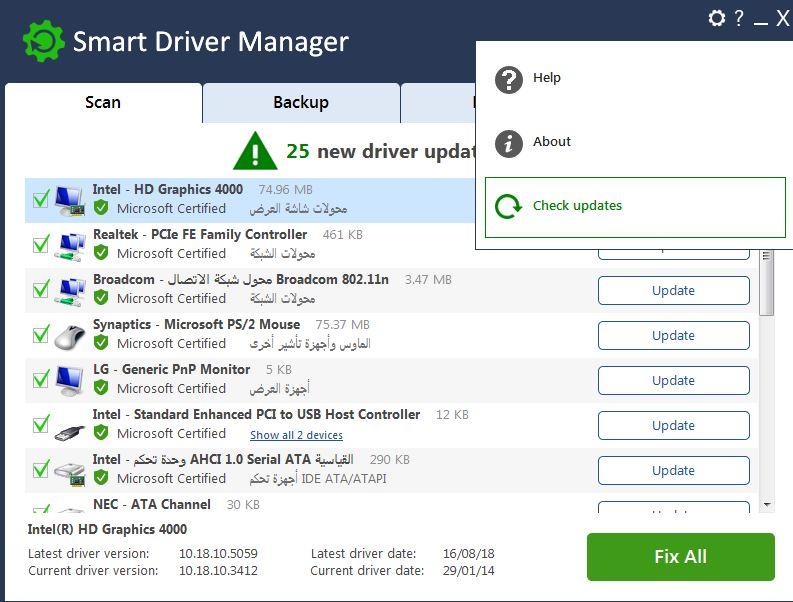Click the driver list scrollbar thumb

click(x=767, y=282)
